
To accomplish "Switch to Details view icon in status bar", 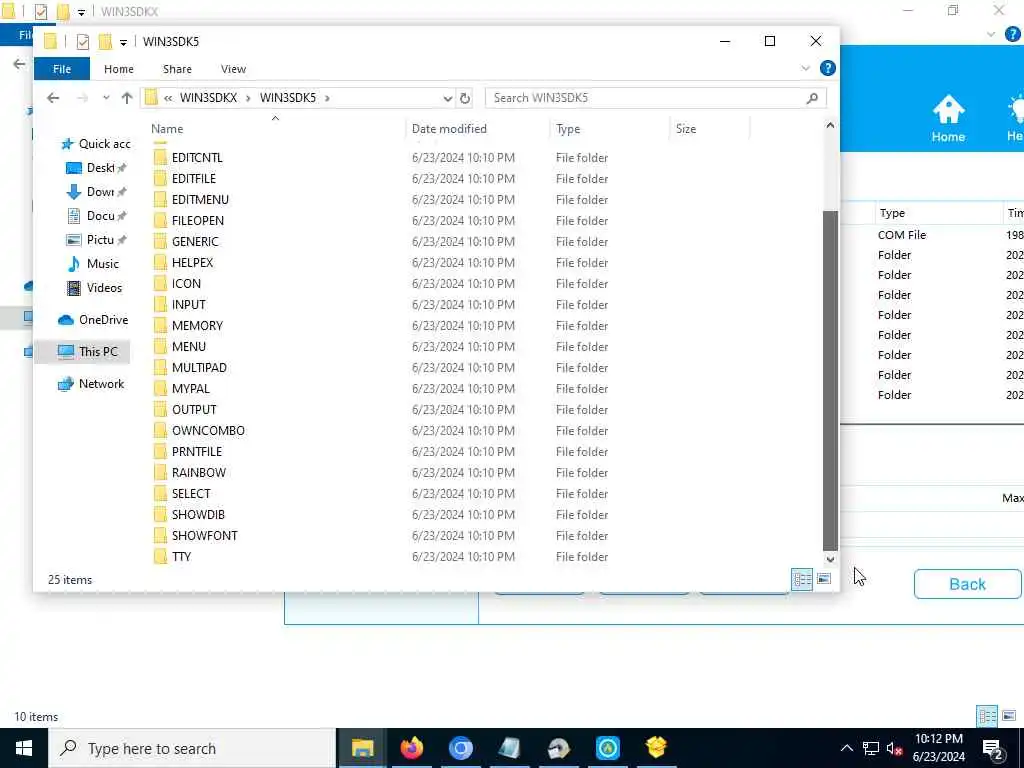I will 801,579.
